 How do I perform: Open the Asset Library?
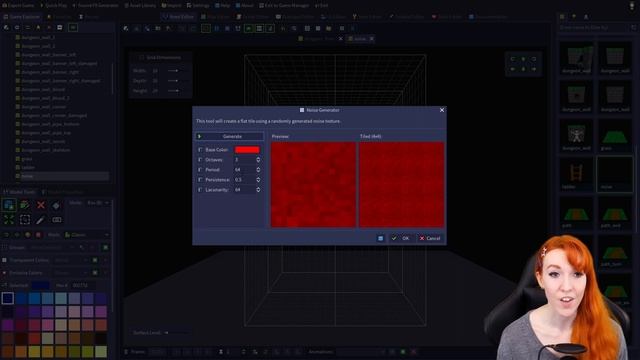pyautogui.click(x=140, y=6)
